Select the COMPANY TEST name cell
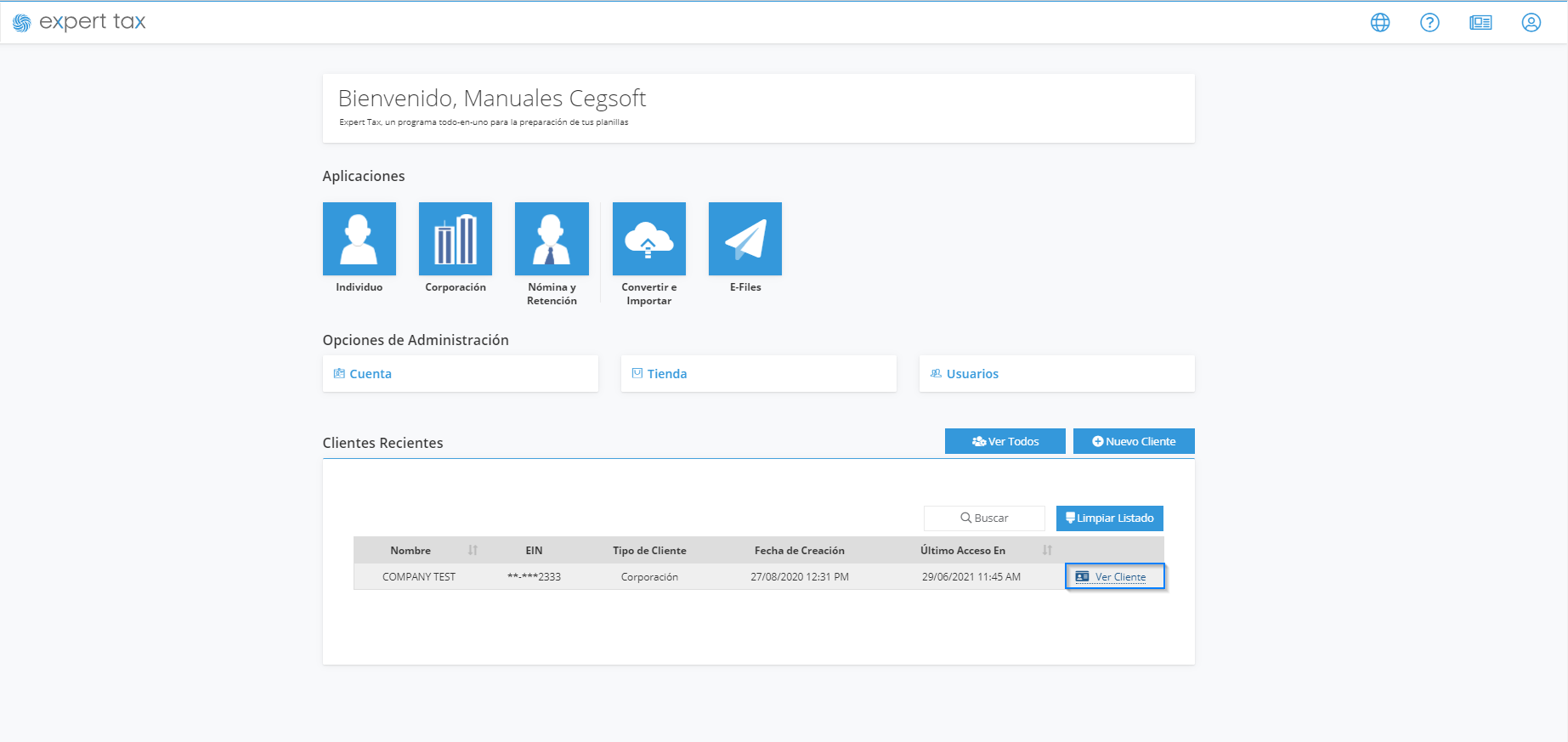Screen dimensions: 1568x742 419,577
